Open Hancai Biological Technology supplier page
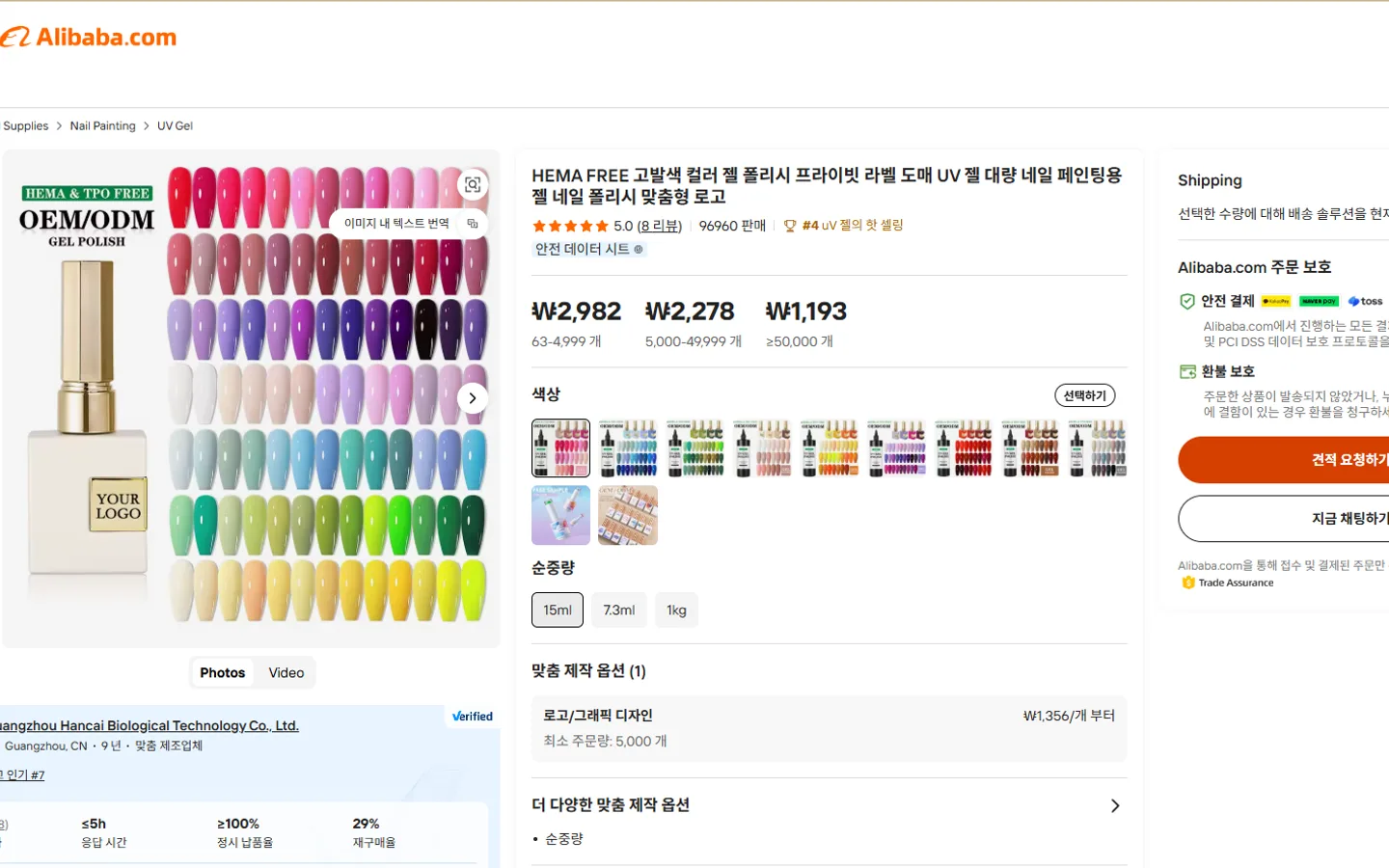The width and height of the screenshot is (1389, 868). coord(149,726)
